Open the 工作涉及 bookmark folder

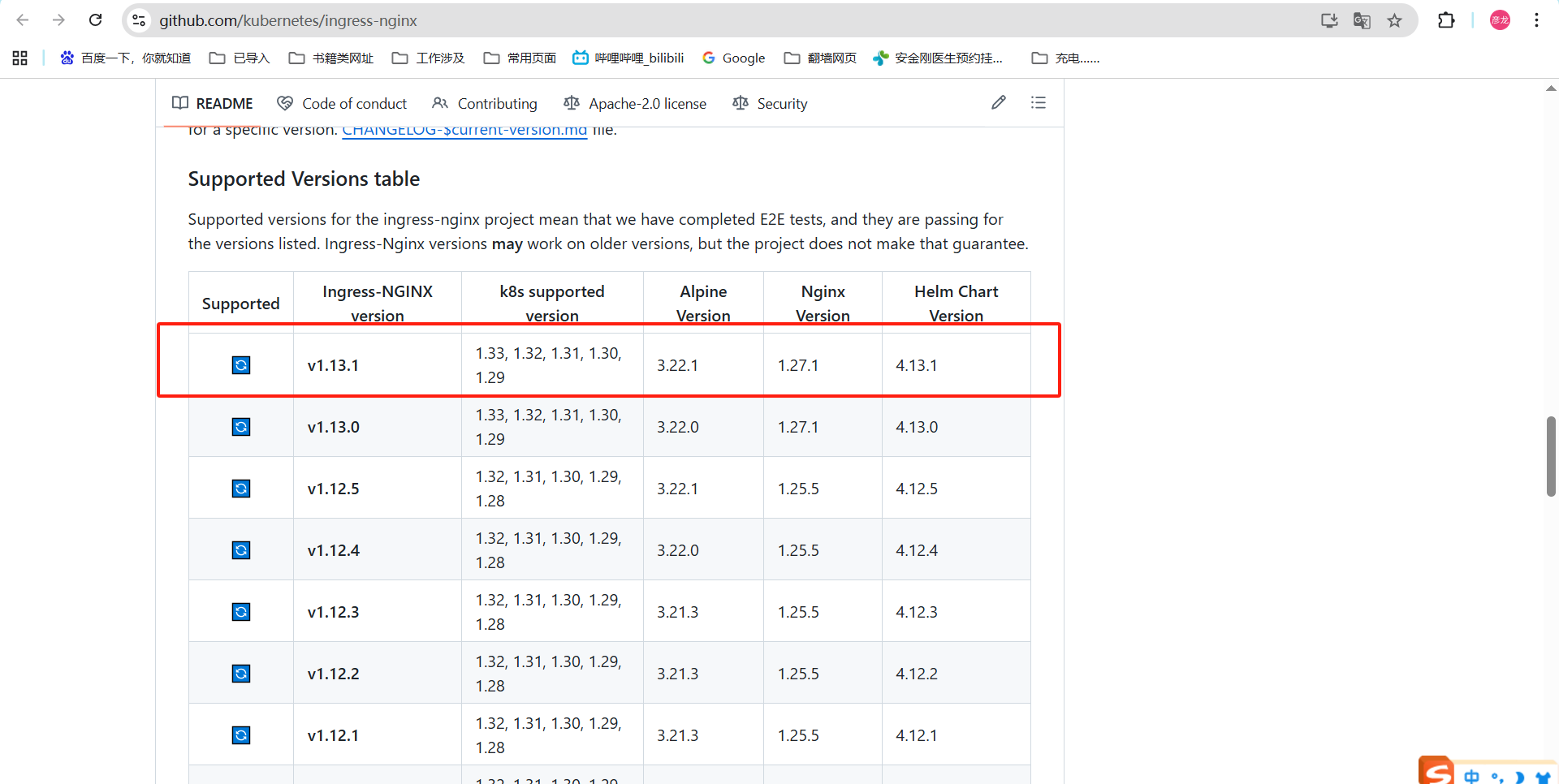tap(428, 58)
